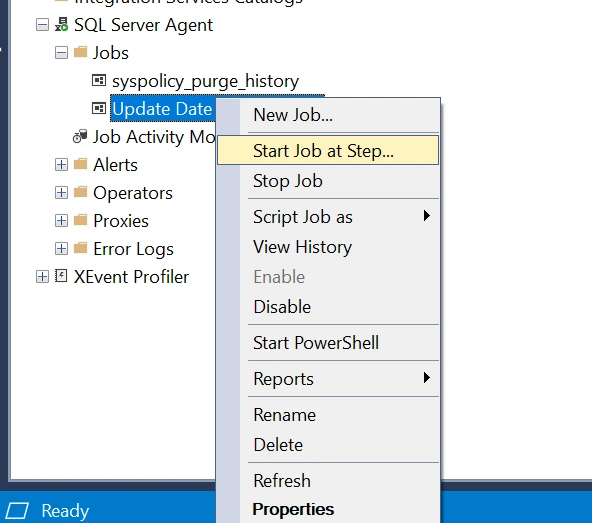Select the Job Activity Monitor label
Screen dimensions: 592x523
154,137
